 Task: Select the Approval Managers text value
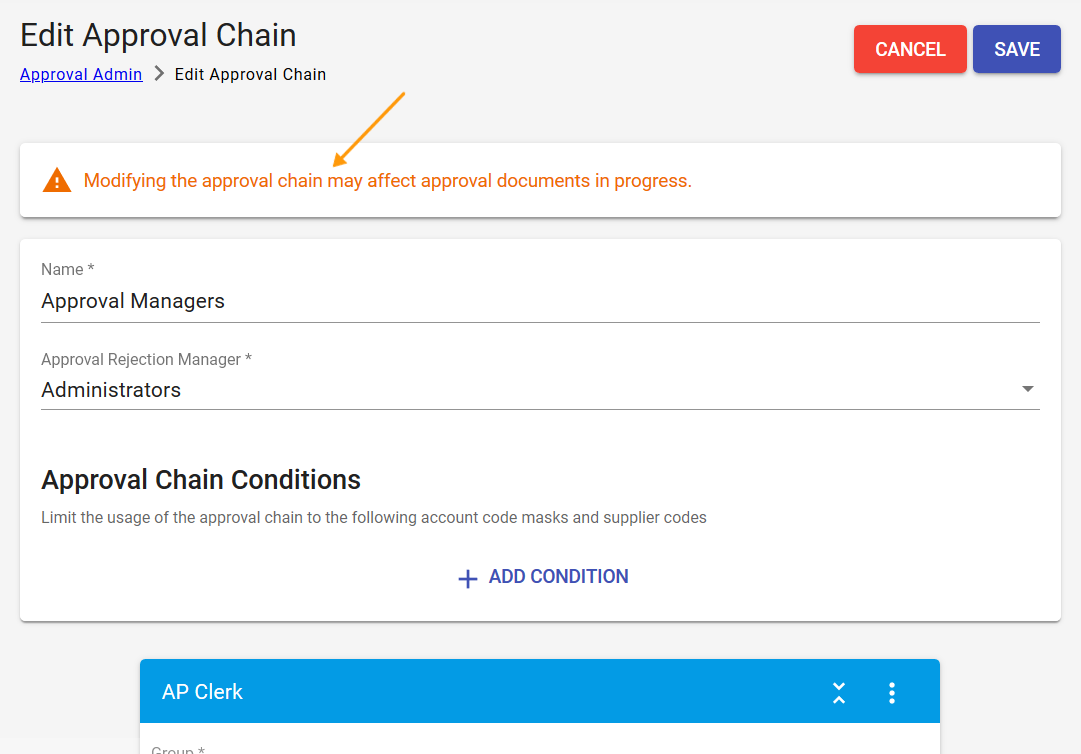coord(132,300)
